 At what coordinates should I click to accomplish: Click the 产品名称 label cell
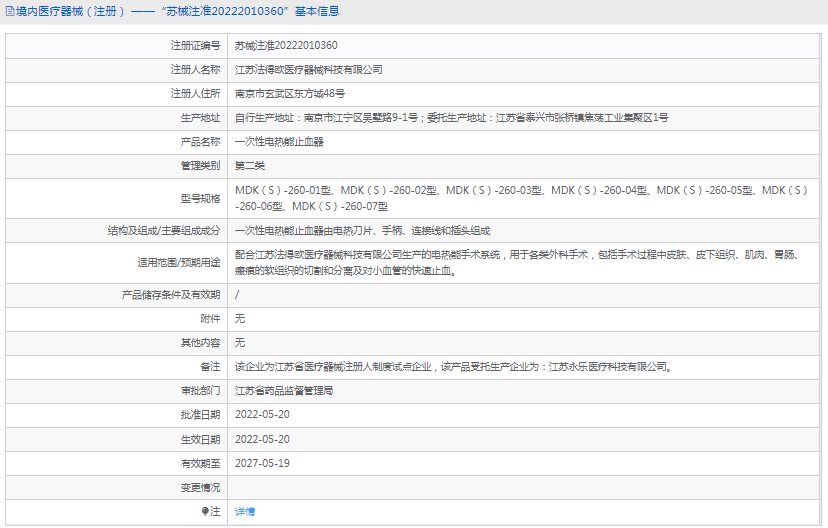[x=117, y=142]
